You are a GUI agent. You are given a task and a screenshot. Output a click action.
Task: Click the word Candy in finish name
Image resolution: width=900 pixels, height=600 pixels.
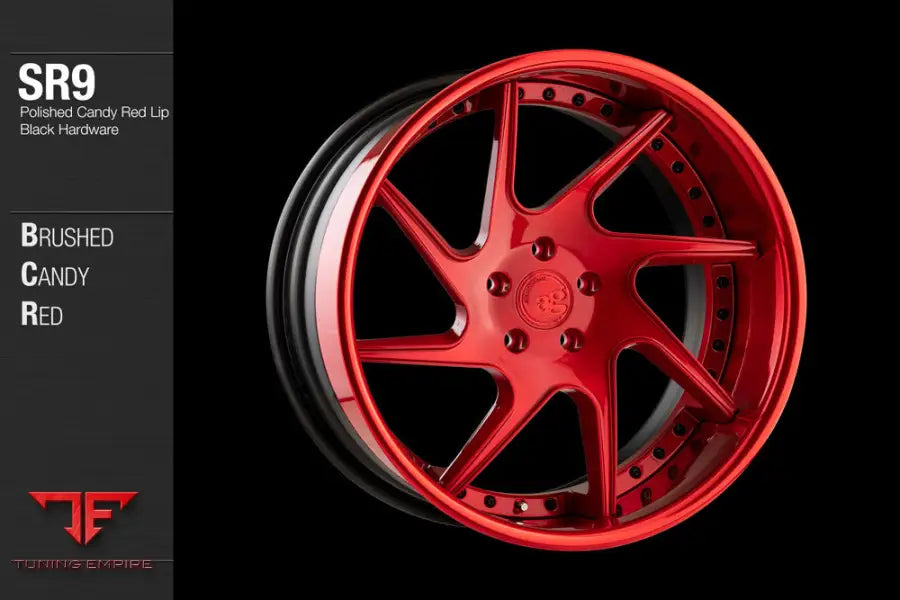55,275
